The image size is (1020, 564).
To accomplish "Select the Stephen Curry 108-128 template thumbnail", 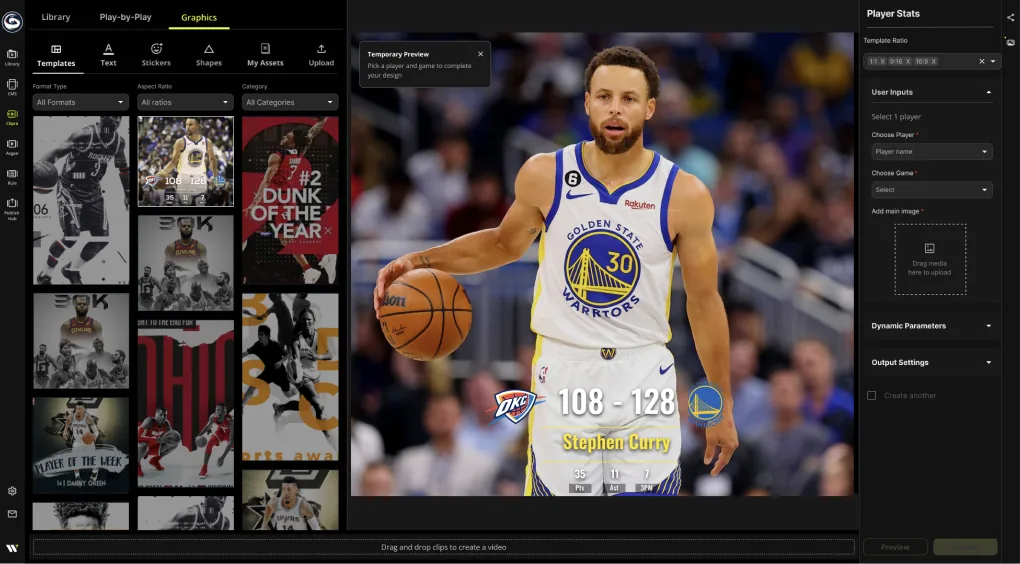I will [x=185, y=161].
